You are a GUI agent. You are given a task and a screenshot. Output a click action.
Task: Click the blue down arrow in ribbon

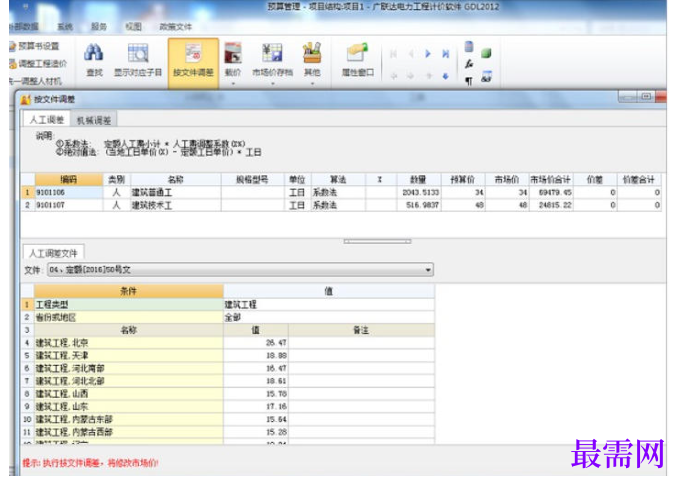445,76
